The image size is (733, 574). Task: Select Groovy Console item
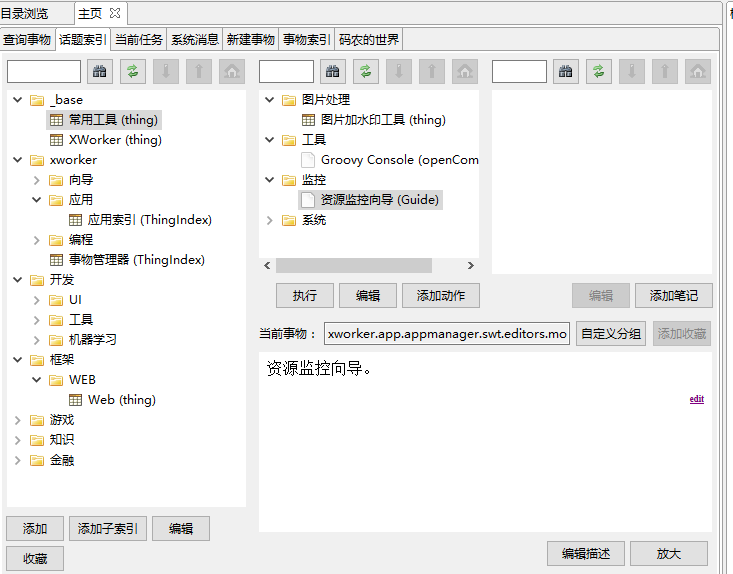click(x=390, y=160)
